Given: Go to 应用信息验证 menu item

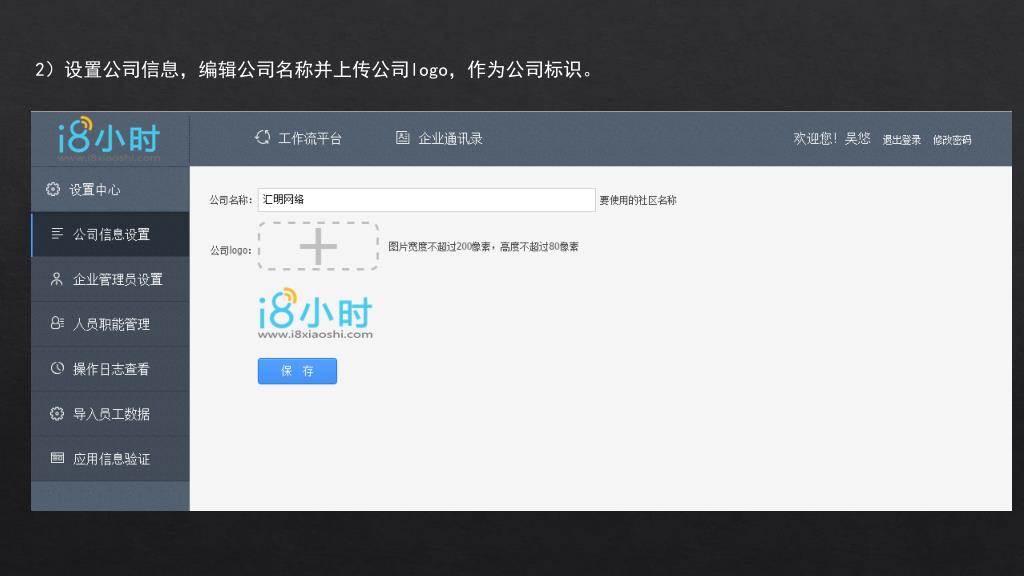Looking at the screenshot, I should point(110,458).
